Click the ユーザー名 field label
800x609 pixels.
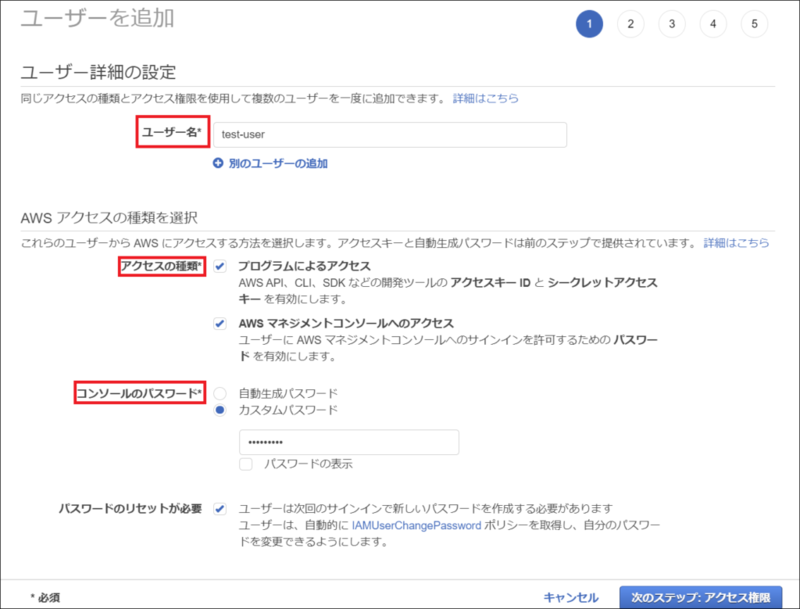tap(172, 132)
